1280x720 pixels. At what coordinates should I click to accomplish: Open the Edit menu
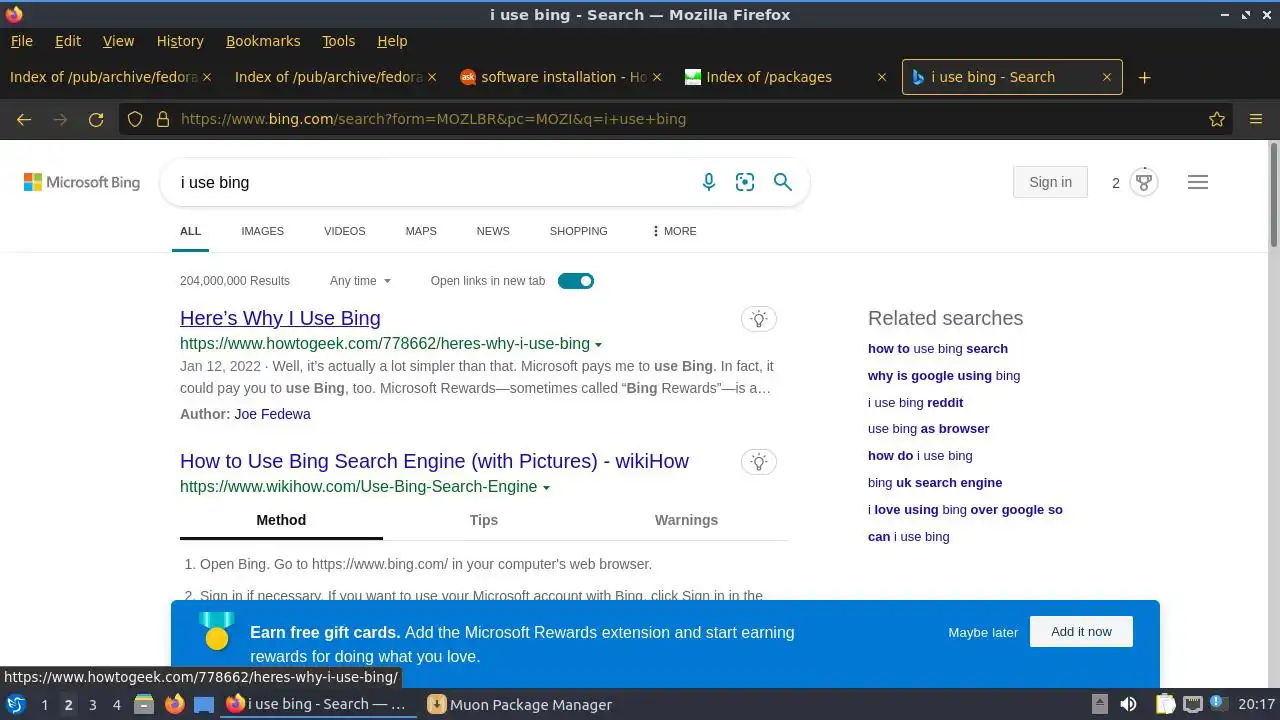(x=68, y=41)
